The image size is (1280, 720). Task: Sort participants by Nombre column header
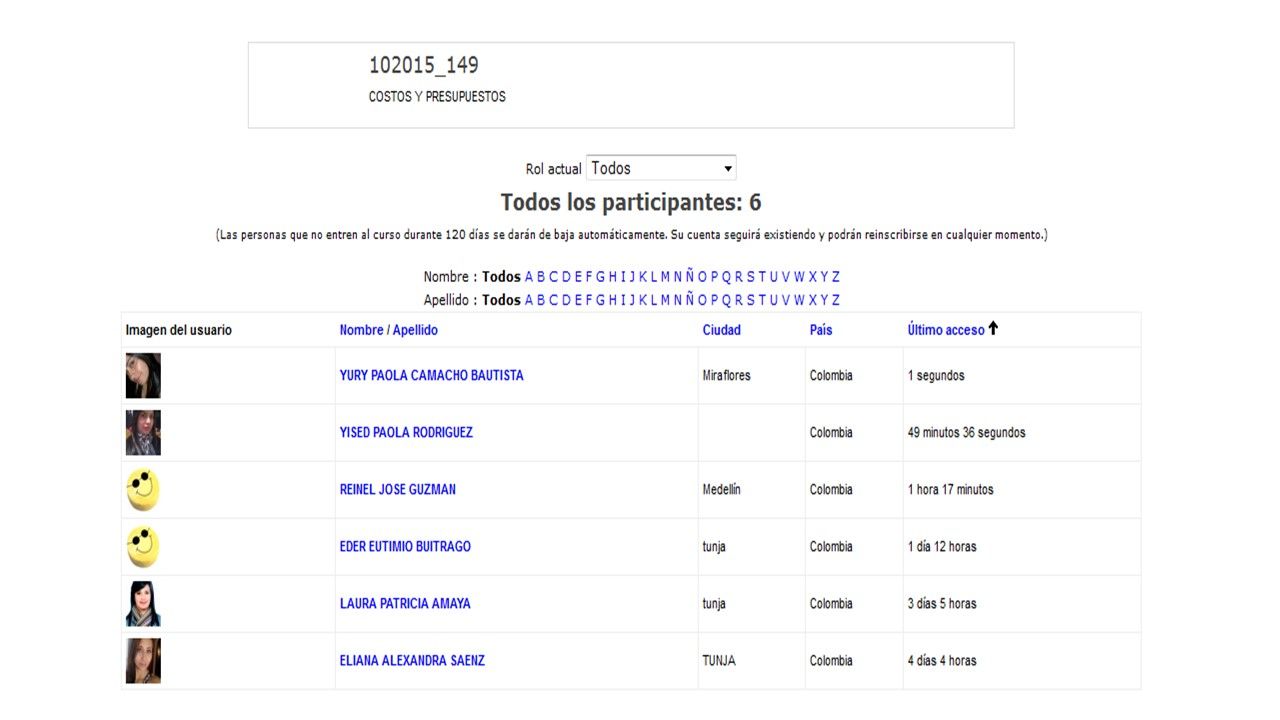361,329
